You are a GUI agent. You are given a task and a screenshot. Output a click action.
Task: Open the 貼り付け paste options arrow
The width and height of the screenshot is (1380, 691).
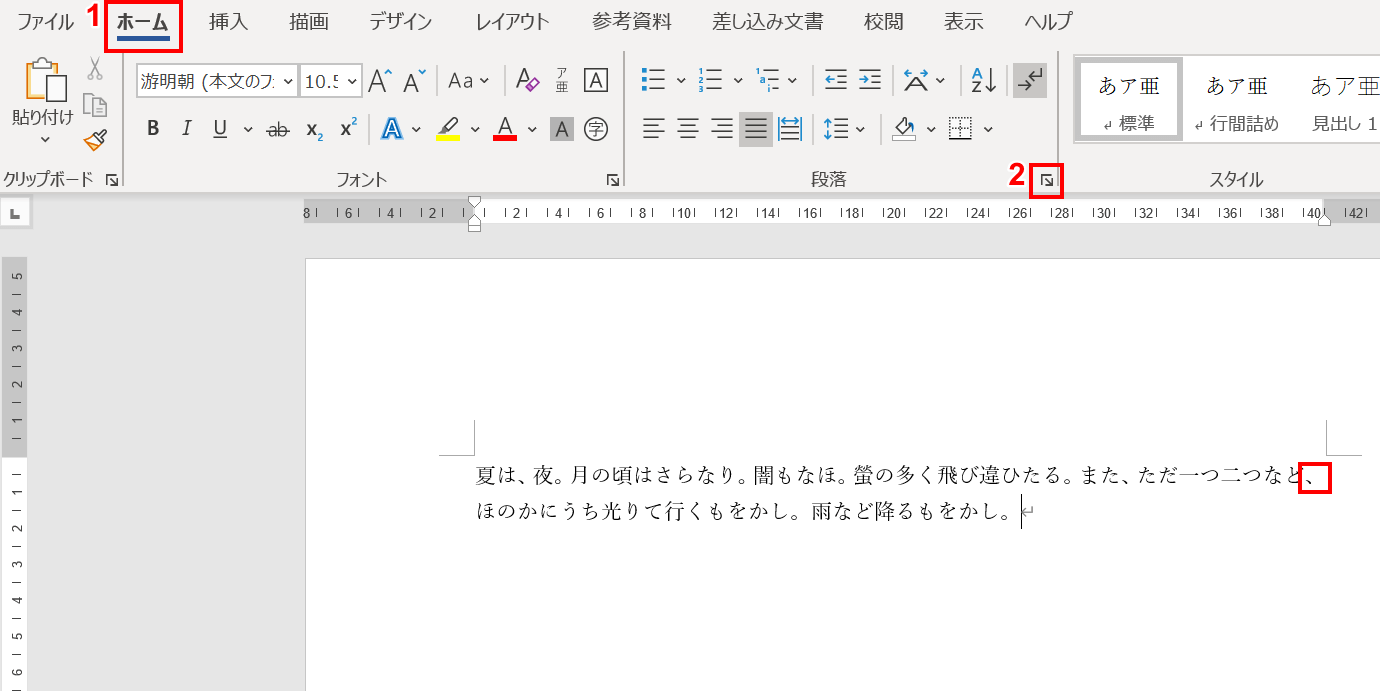[44, 139]
